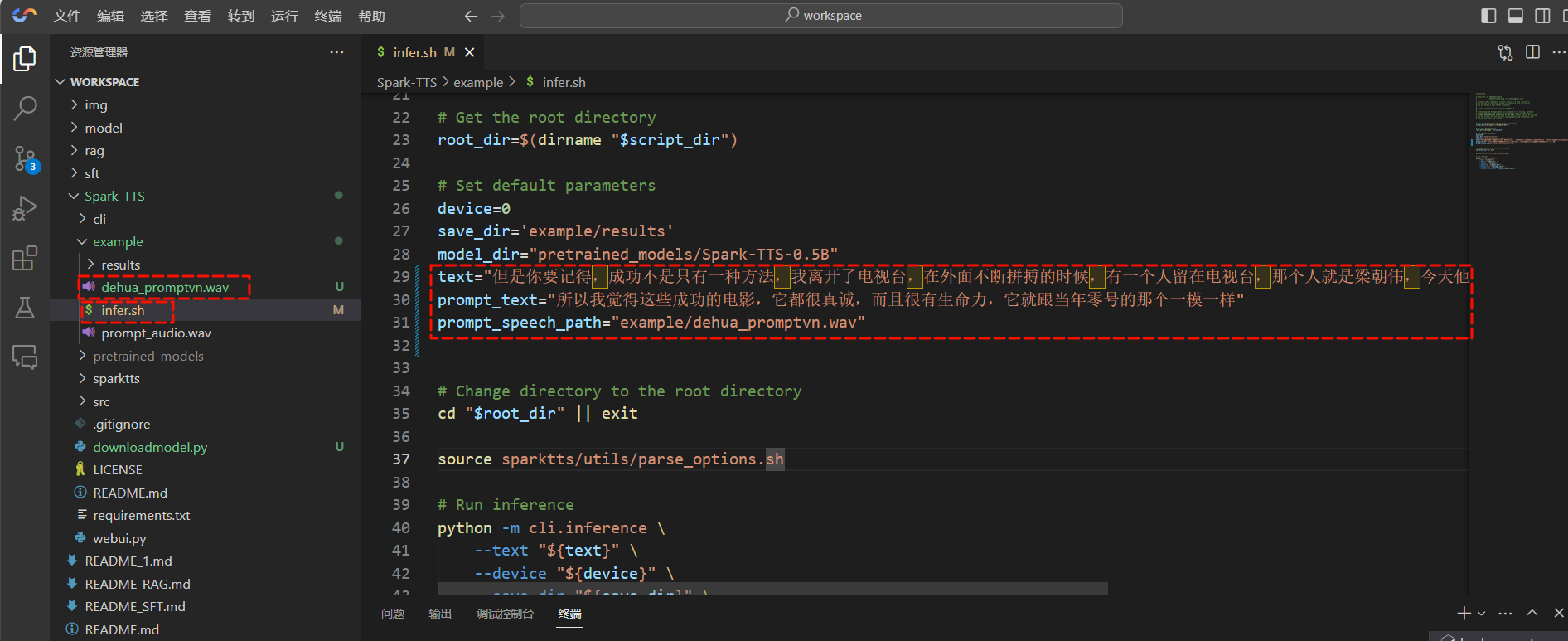Open requirements.txt file
1568x641 pixels.
(205, 515)
